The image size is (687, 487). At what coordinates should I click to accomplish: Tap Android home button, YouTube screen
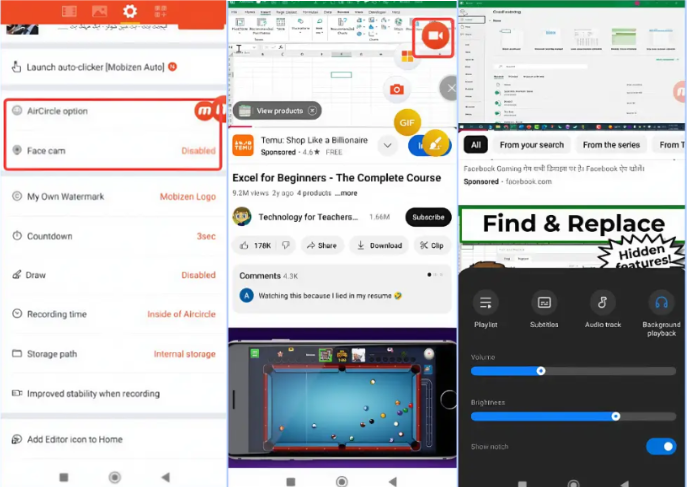[x=342, y=481]
